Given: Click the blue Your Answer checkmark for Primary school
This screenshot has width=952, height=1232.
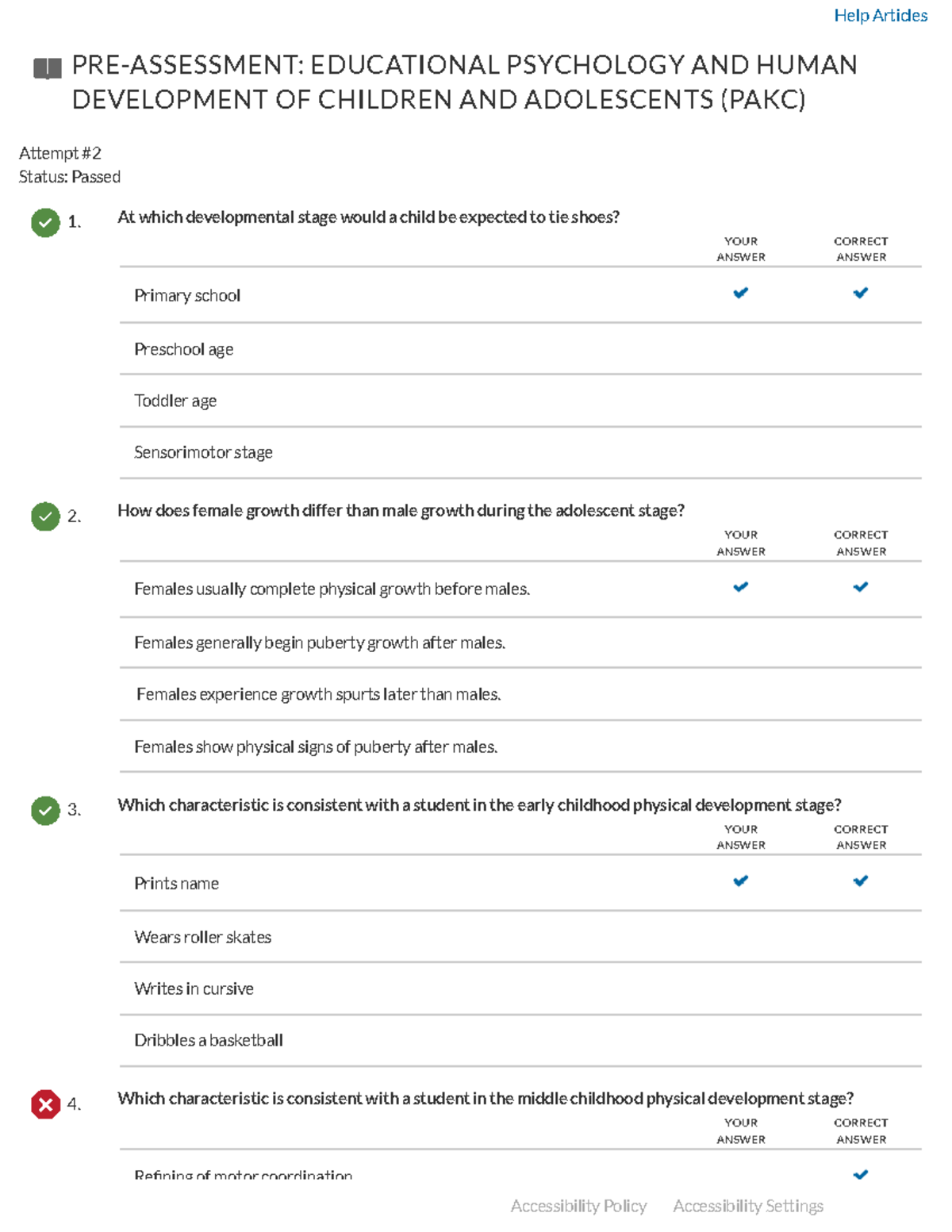Looking at the screenshot, I should click(x=740, y=294).
